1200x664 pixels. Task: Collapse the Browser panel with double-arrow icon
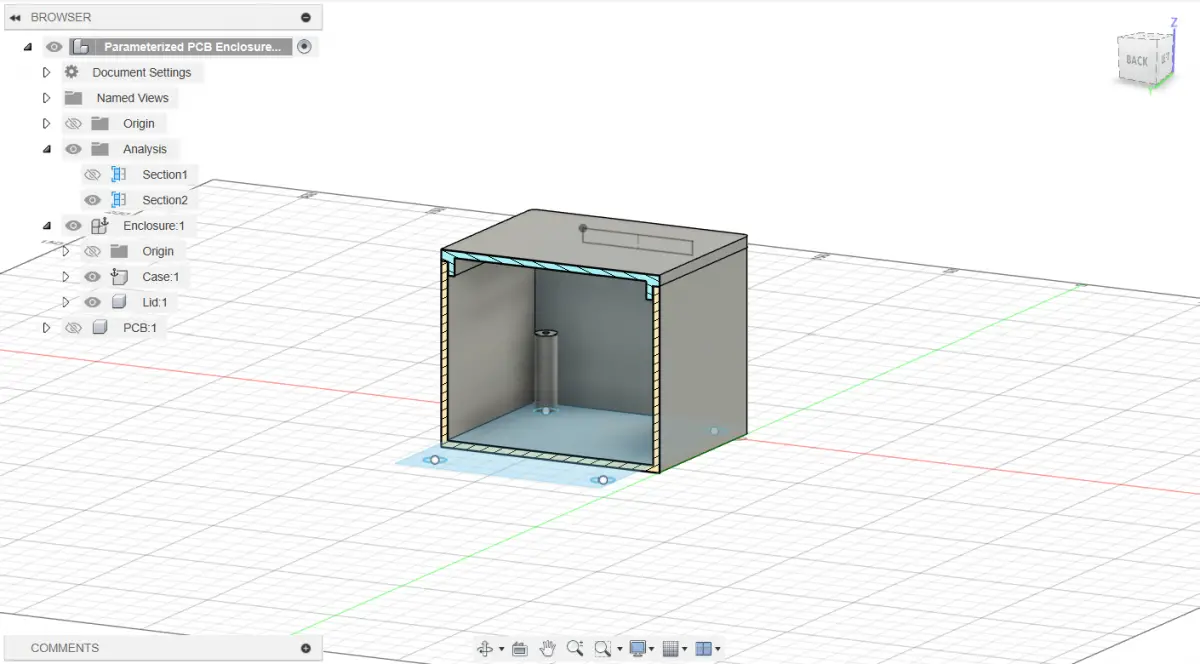(x=14, y=17)
